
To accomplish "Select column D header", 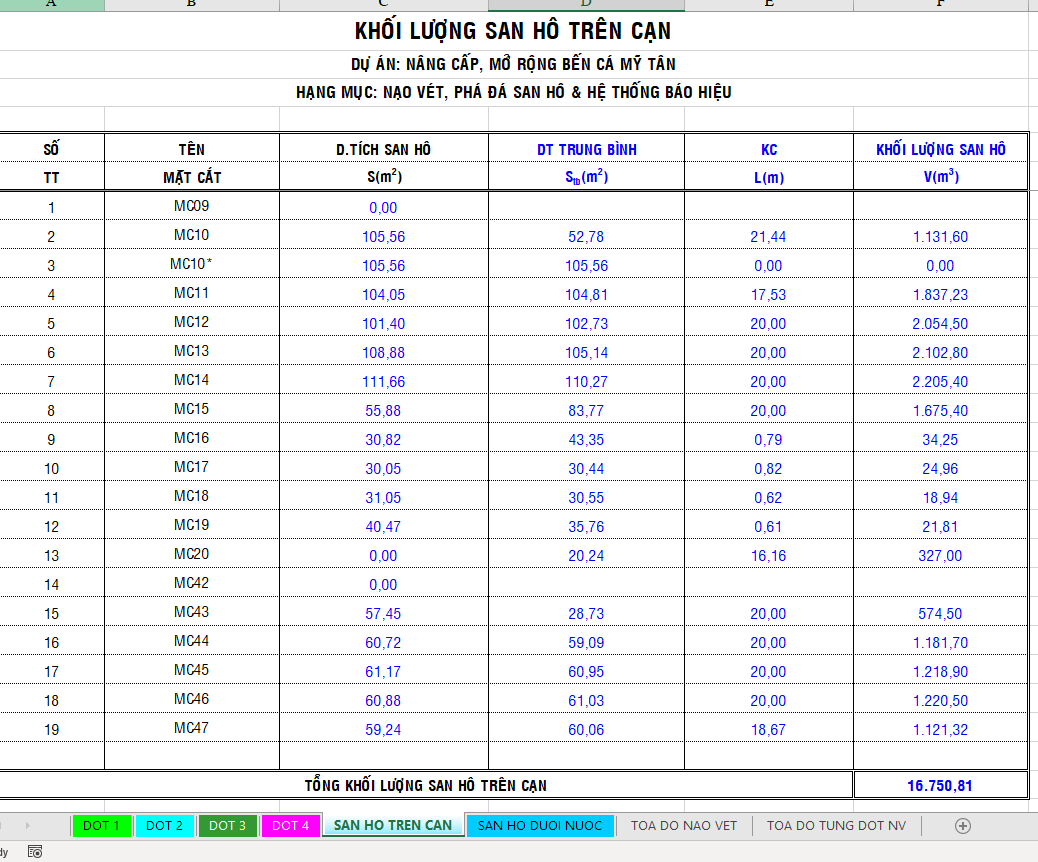I will [x=586, y=5].
